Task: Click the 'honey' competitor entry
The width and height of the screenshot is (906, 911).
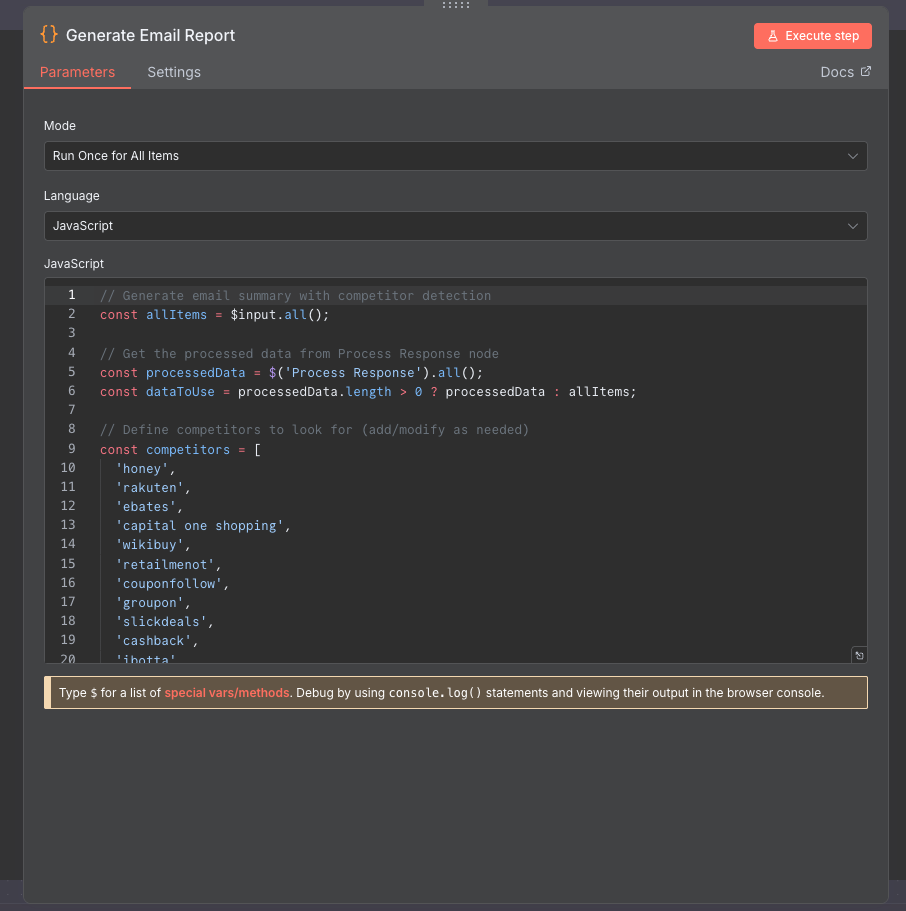Action: [145, 468]
